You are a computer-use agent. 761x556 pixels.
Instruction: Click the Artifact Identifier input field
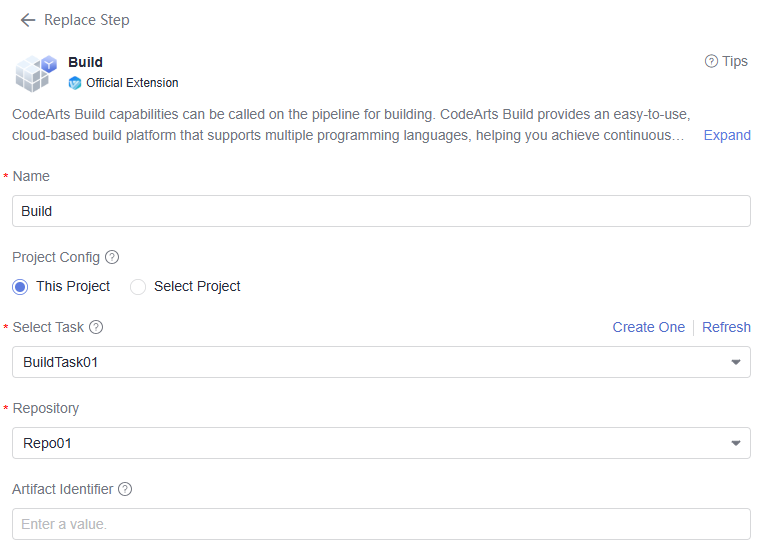381,524
